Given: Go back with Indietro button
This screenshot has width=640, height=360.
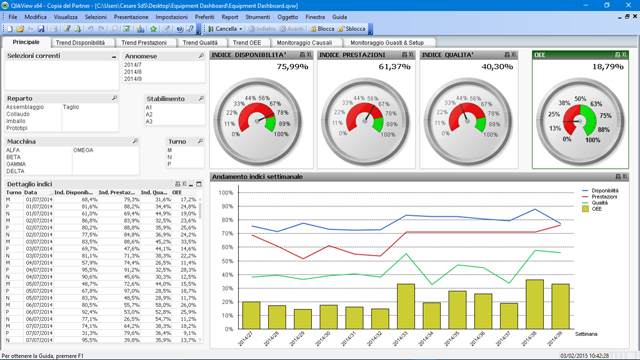Looking at the screenshot, I should pos(262,29).
